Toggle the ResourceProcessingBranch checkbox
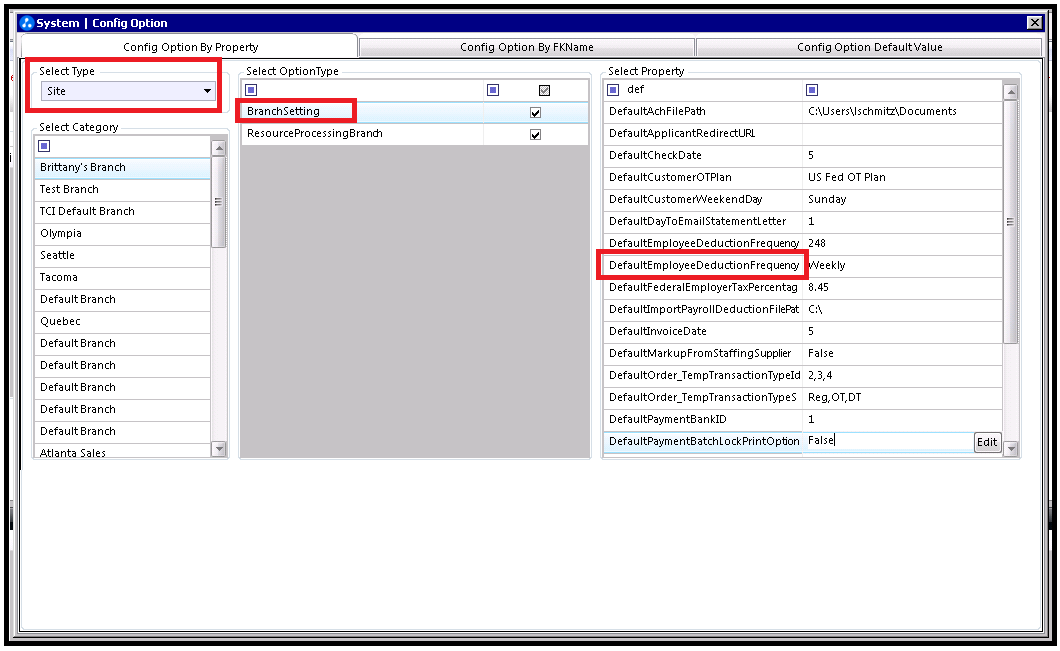The width and height of the screenshot is (1060, 651). click(535, 135)
